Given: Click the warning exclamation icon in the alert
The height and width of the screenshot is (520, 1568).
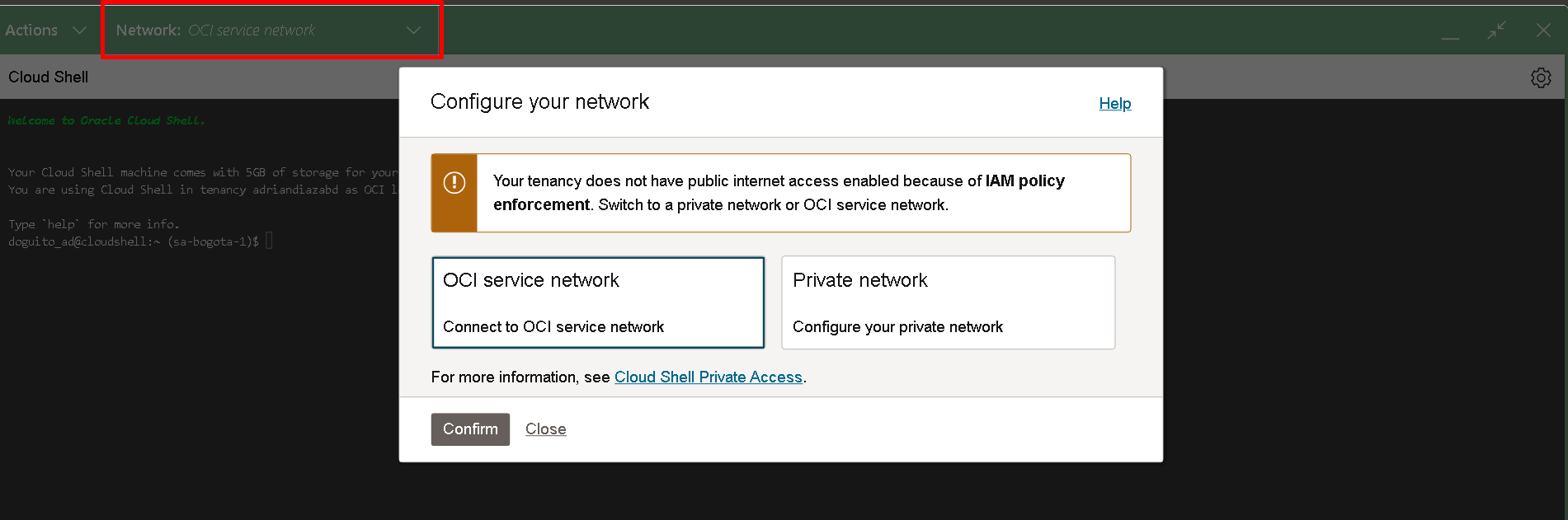Looking at the screenshot, I should (x=454, y=183).
